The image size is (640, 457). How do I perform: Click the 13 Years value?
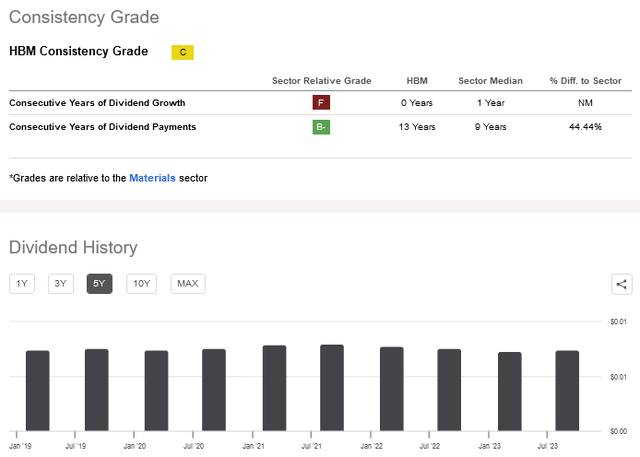pos(417,127)
